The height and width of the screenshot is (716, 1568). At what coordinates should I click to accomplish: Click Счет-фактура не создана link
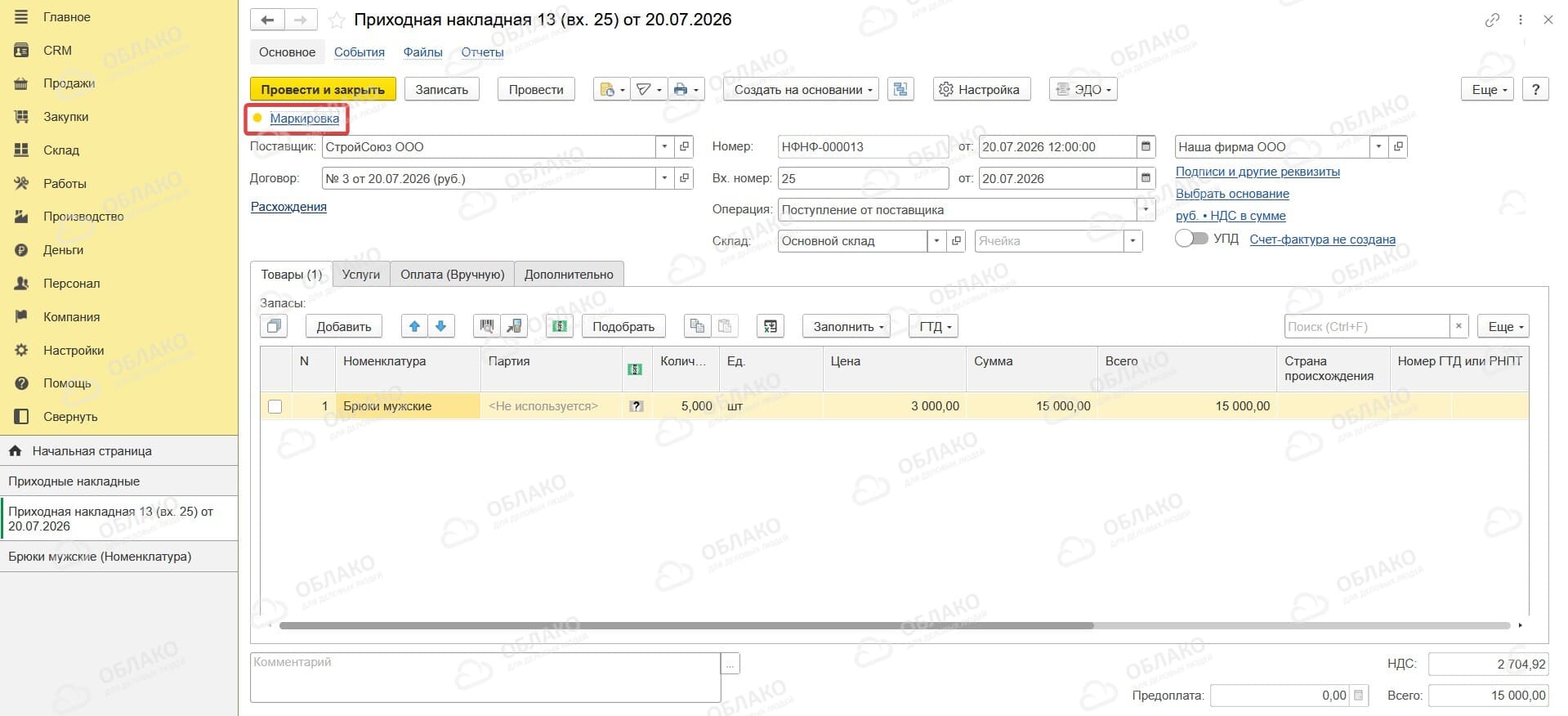point(1323,239)
